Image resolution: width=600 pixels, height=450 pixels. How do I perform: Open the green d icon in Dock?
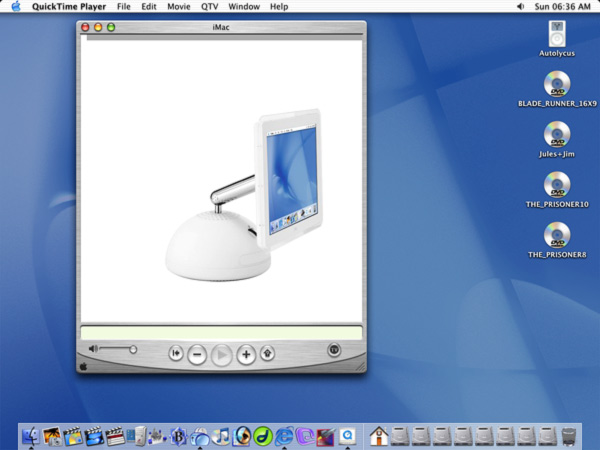pyautogui.click(x=262, y=436)
